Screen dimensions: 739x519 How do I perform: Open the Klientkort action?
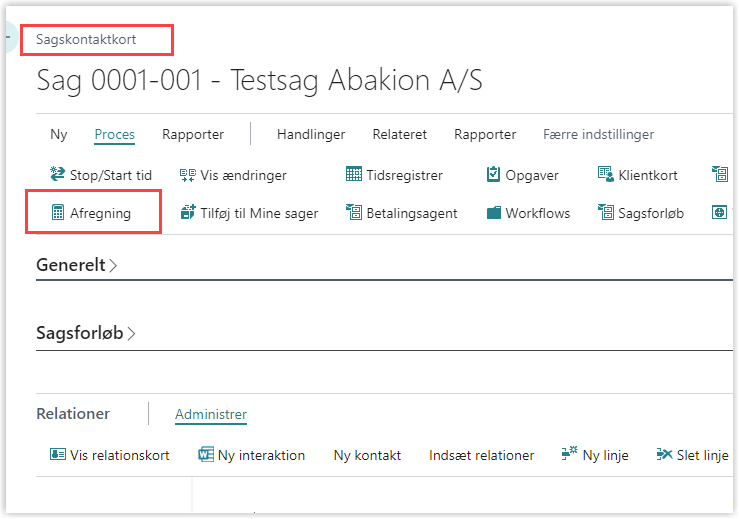click(x=637, y=175)
